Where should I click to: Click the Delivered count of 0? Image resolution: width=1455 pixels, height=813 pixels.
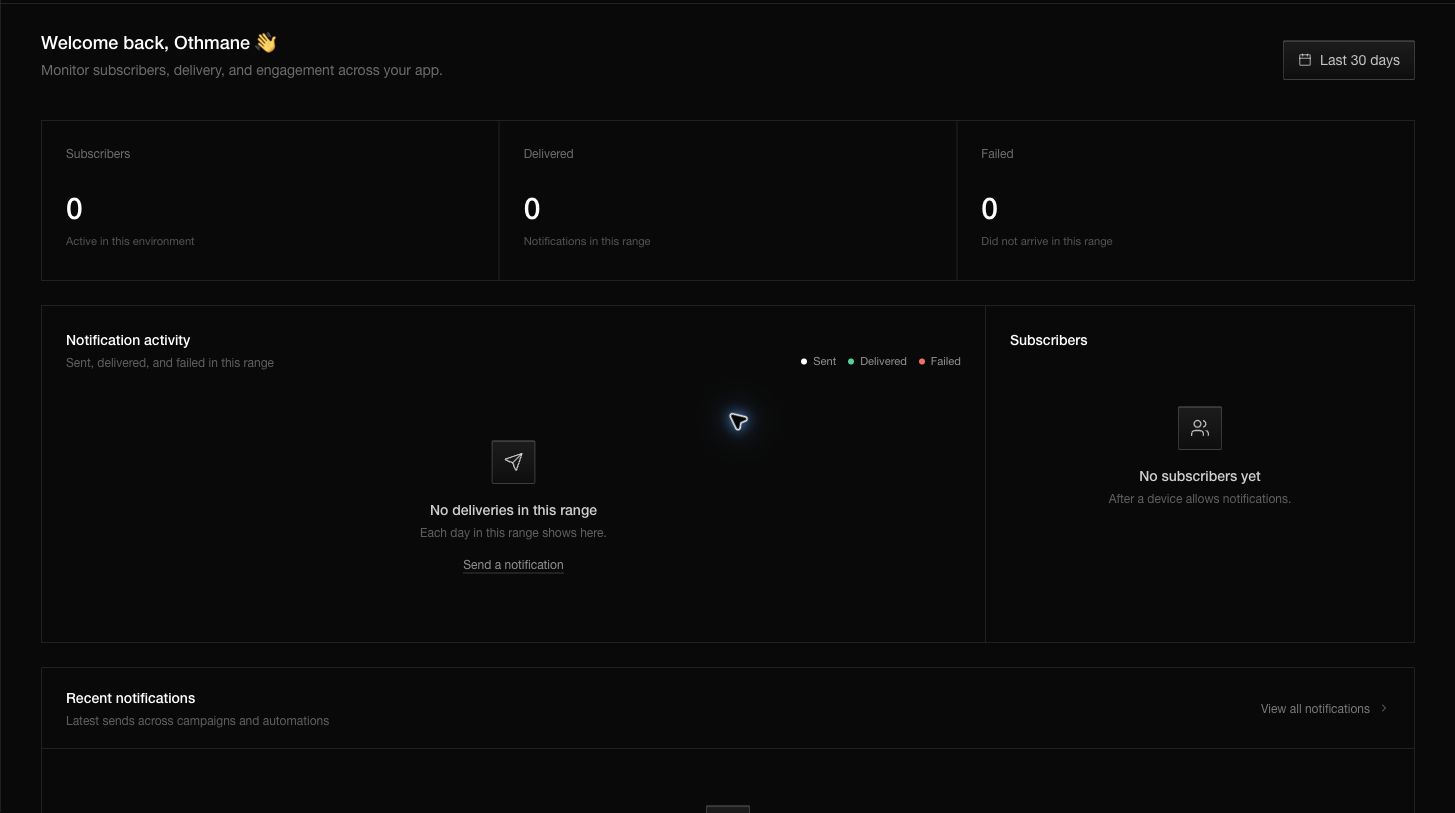[532, 209]
